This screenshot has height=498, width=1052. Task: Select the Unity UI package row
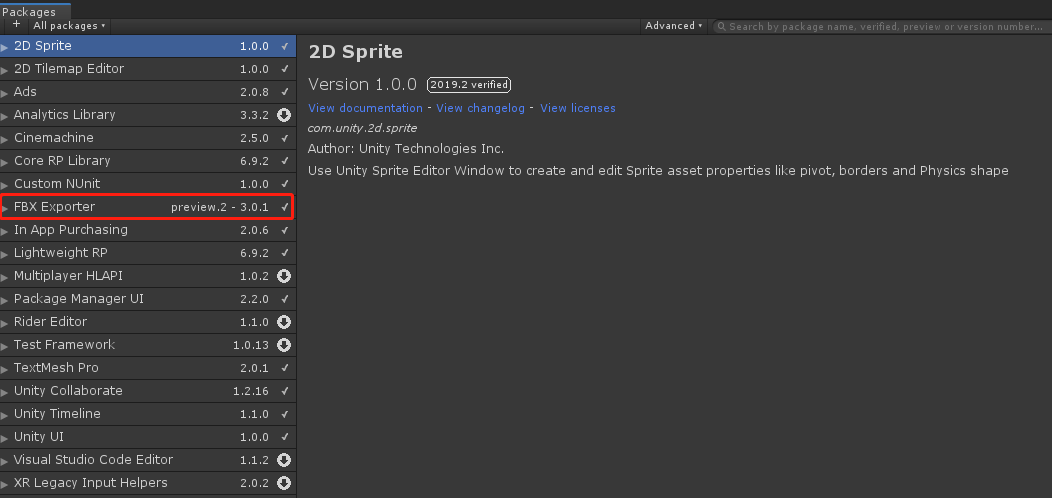[x=148, y=437]
